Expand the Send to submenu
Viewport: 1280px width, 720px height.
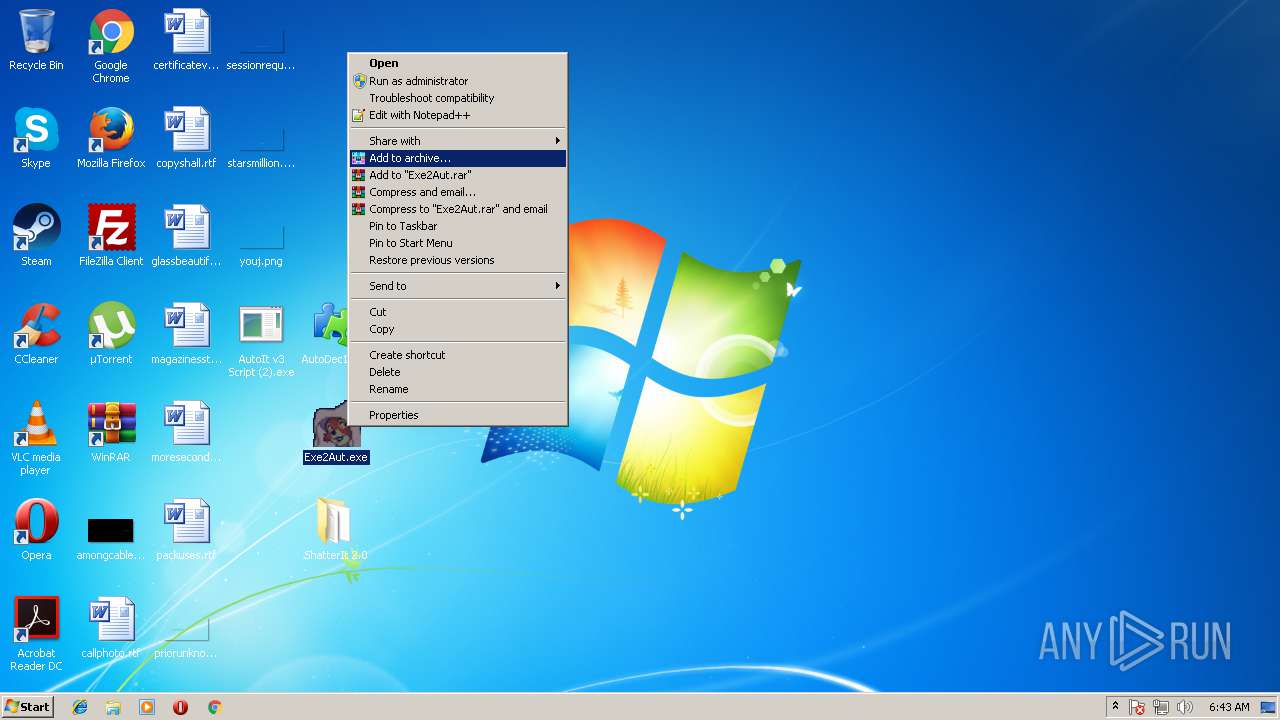point(458,286)
